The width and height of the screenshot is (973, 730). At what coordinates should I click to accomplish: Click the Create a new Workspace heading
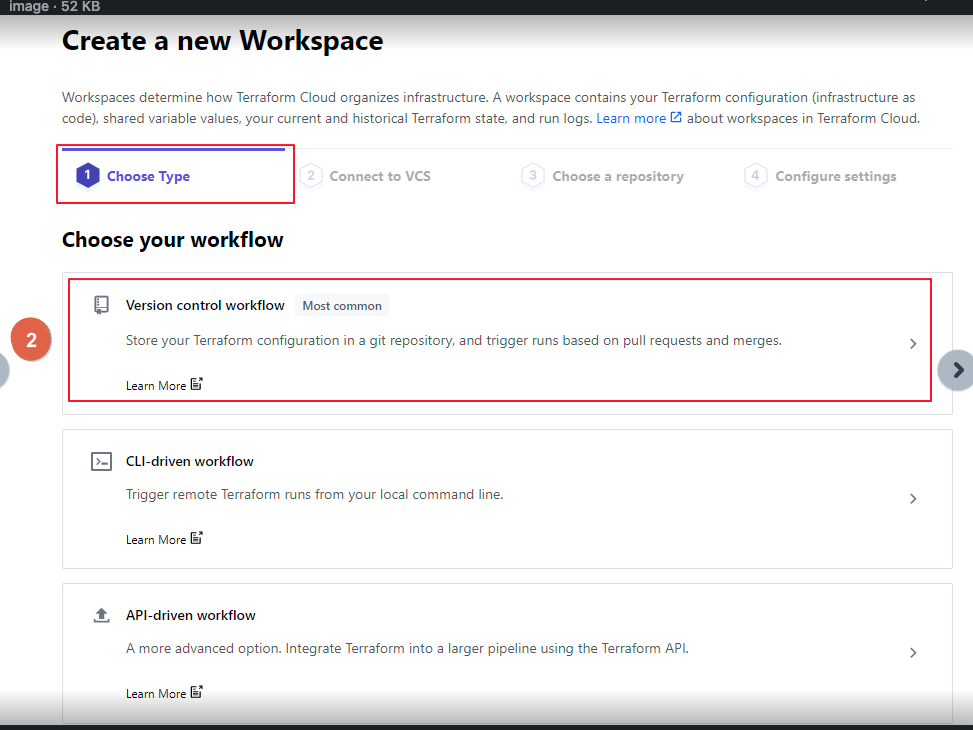[x=222, y=41]
